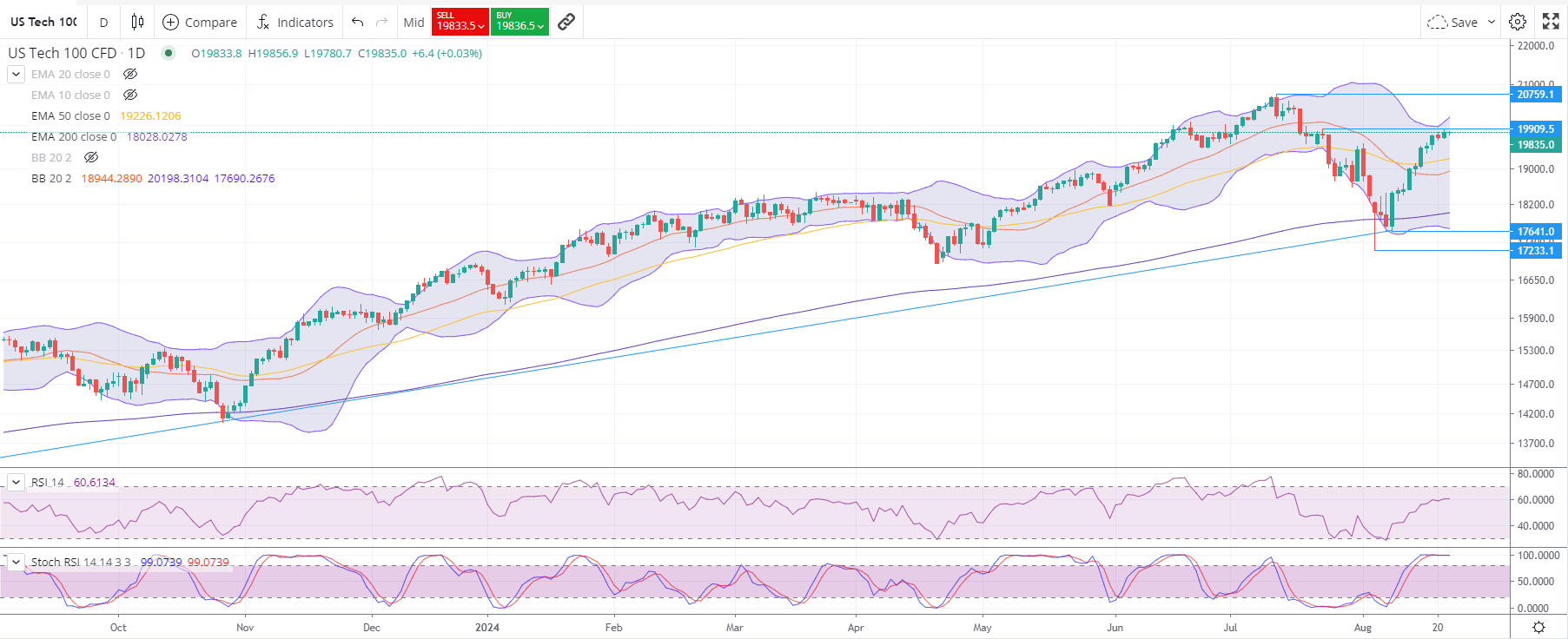Open the Save dropdown arrow
Image resolution: width=1568 pixels, height=639 pixels.
(x=1492, y=22)
